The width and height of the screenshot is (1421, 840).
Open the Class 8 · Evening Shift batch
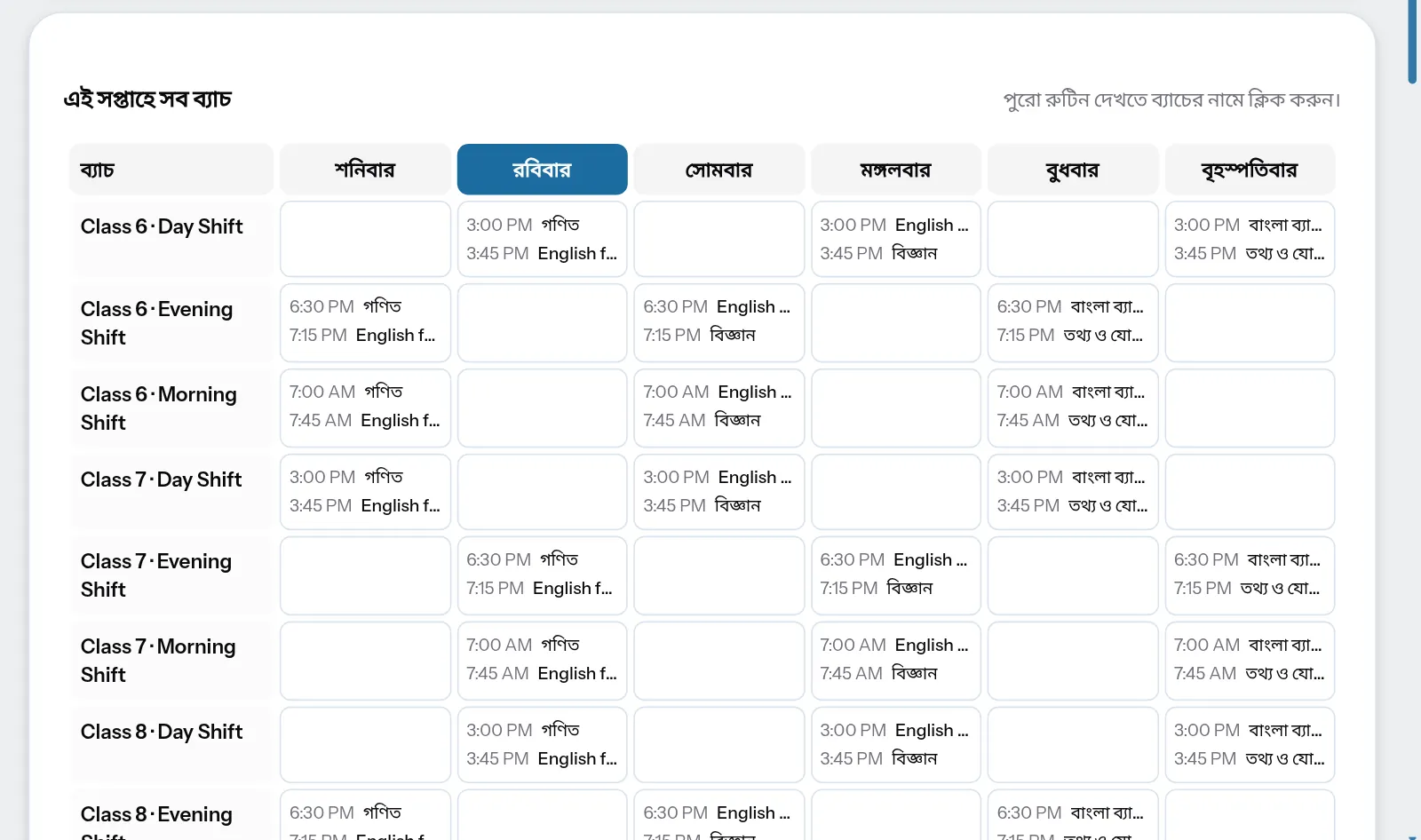[157, 820]
